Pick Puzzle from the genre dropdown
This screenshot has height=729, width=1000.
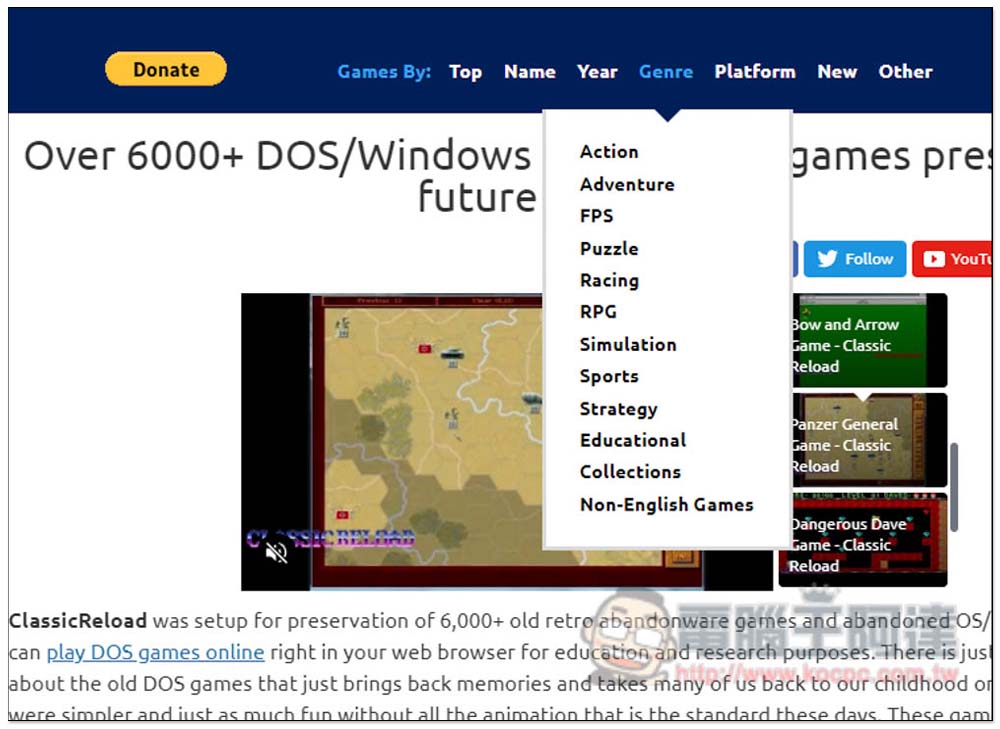pos(609,248)
